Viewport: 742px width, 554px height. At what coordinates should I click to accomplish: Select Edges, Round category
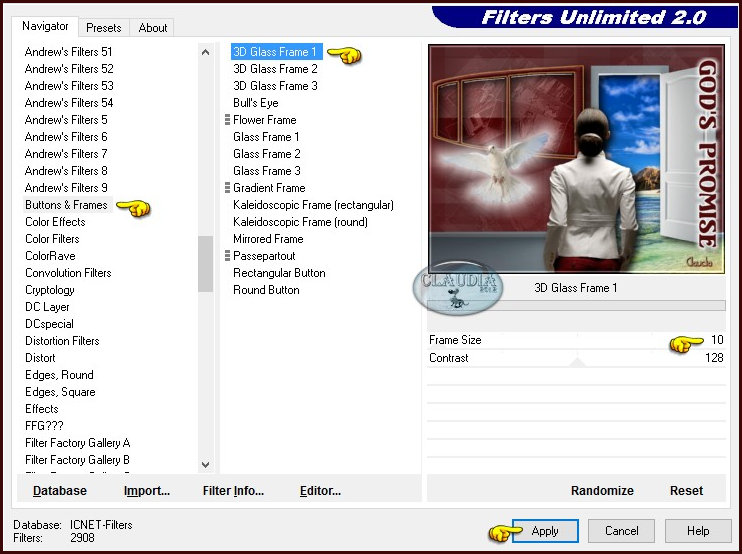pos(59,375)
